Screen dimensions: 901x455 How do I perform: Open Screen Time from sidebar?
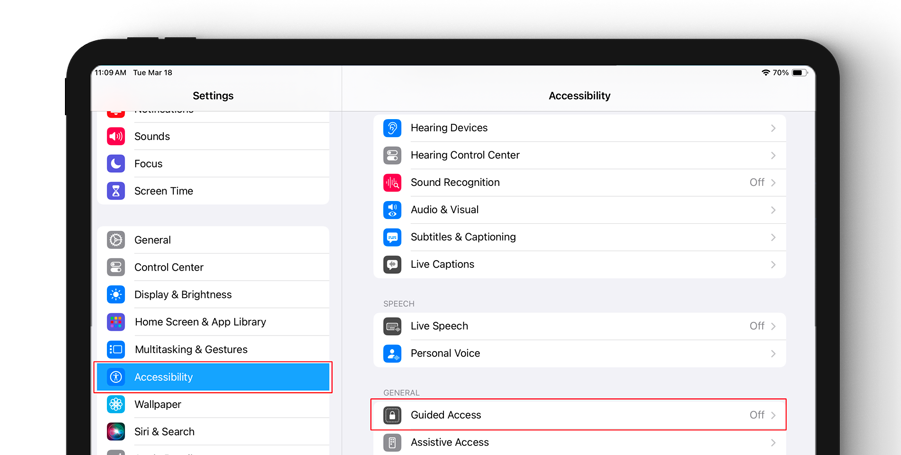pyautogui.click(x=213, y=191)
